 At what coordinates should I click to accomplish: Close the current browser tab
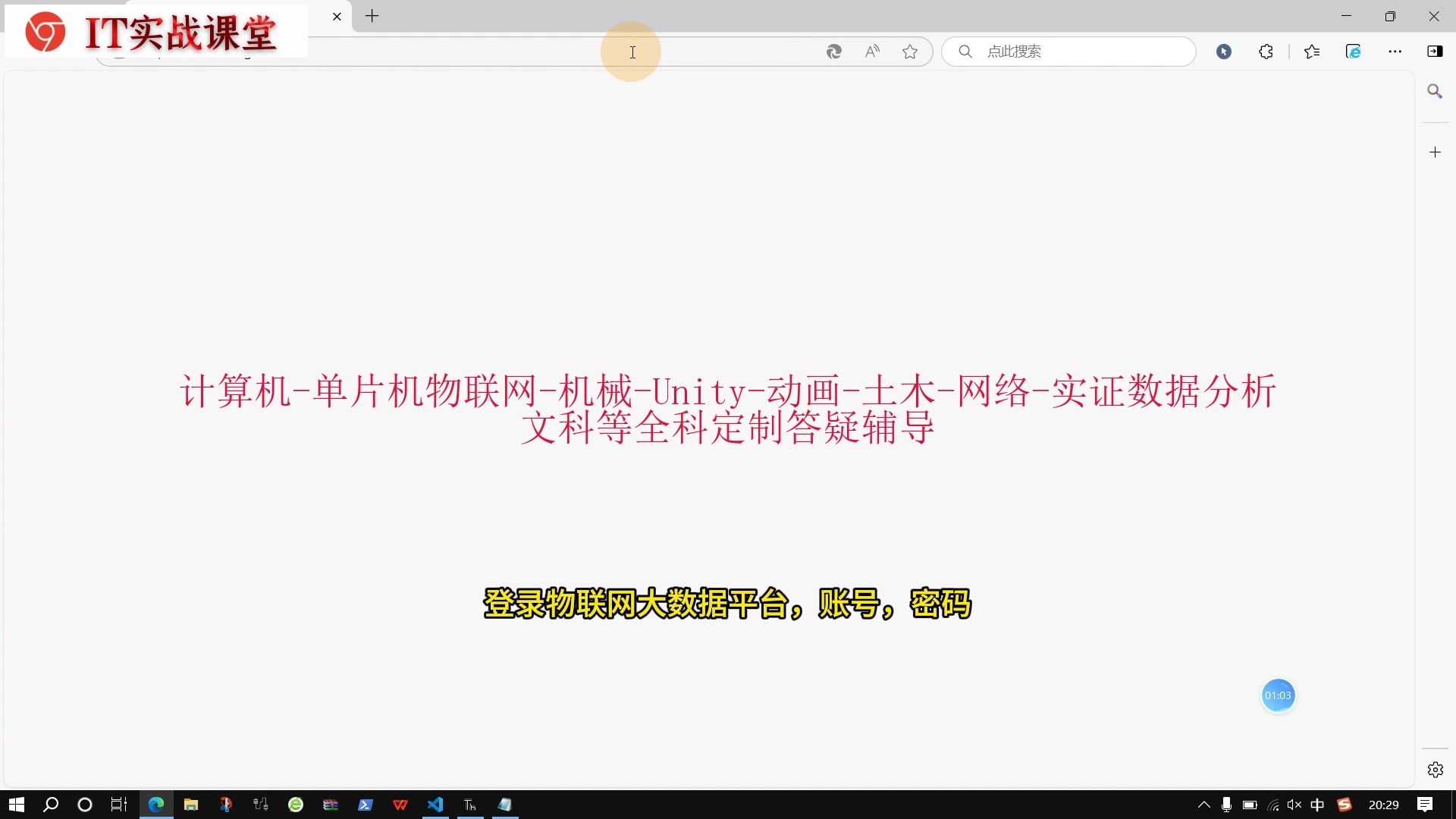(337, 17)
